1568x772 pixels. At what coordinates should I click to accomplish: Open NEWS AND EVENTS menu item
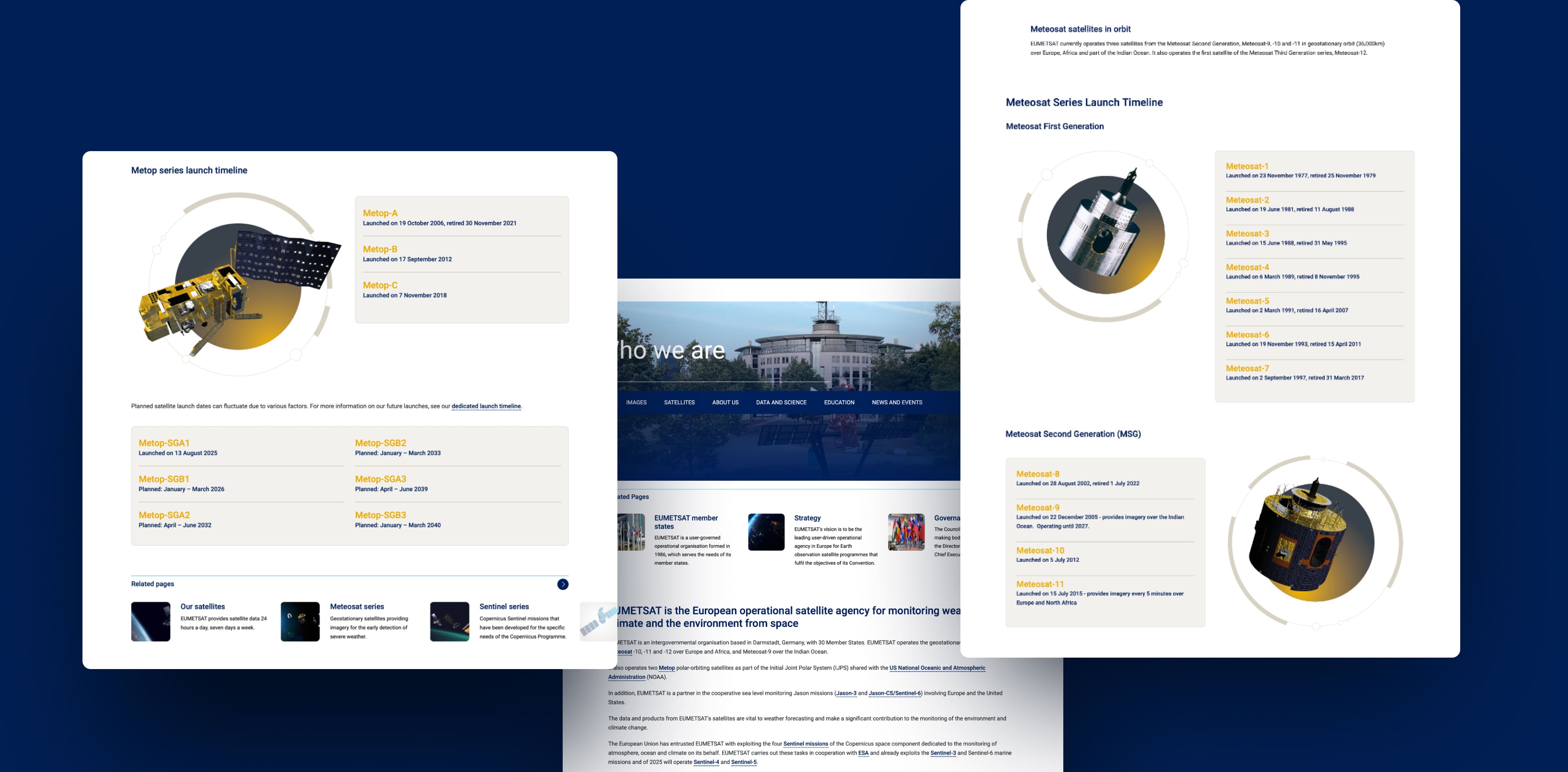coord(897,402)
